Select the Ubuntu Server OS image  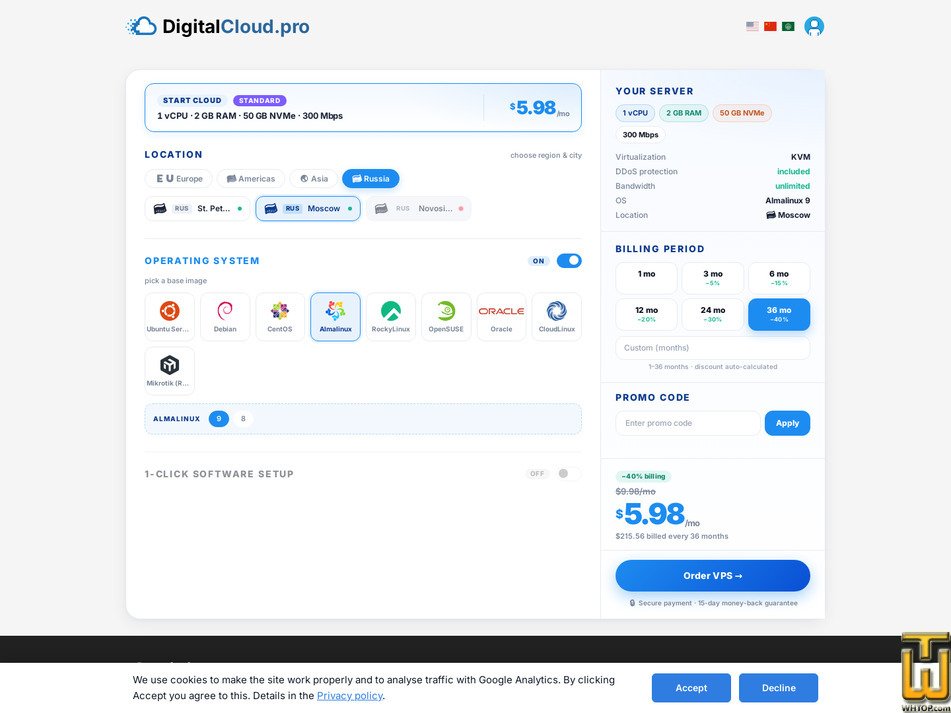(x=170, y=317)
